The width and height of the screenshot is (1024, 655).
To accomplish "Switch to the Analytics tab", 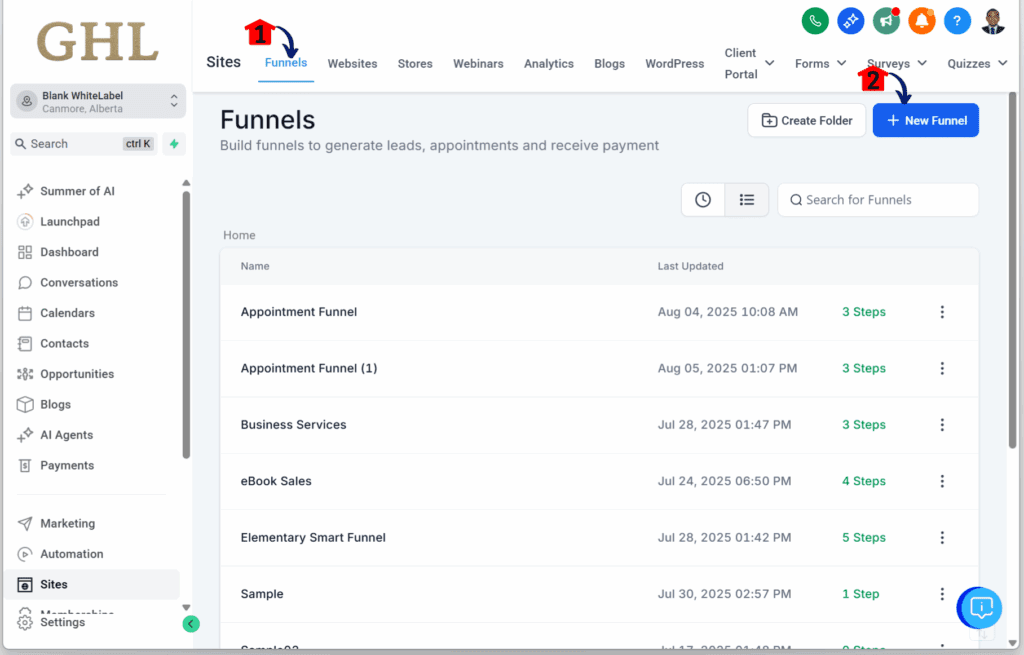I will (x=549, y=63).
